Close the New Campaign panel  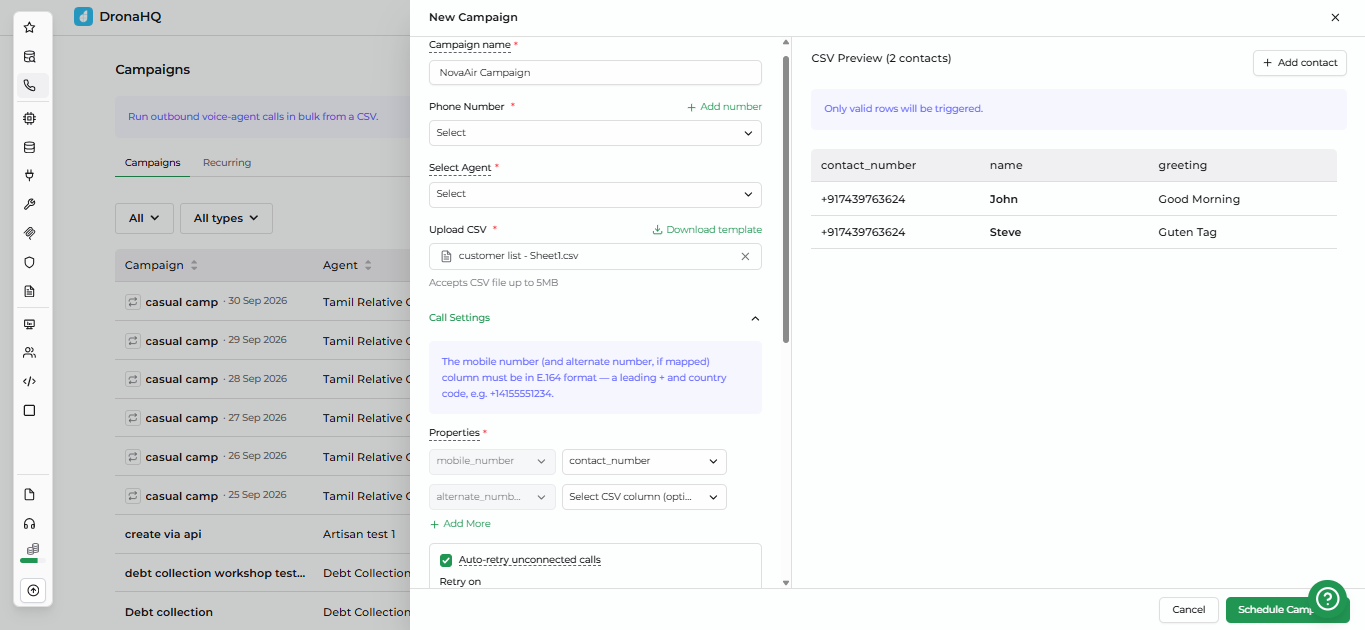[x=1335, y=17]
